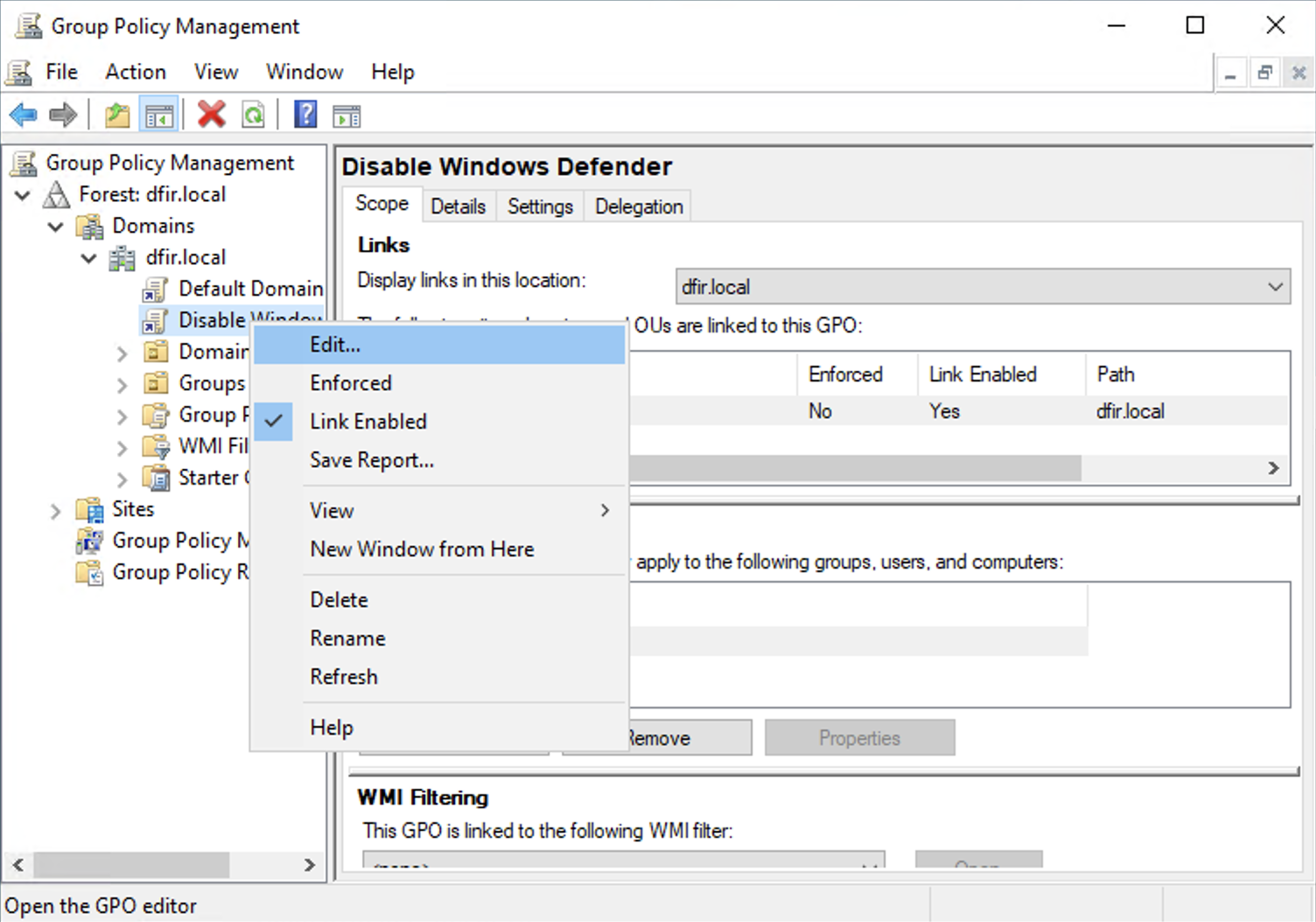Image resolution: width=1316 pixels, height=922 pixels.
Task: Switch to the Settings tab
Action: (540, 206)
